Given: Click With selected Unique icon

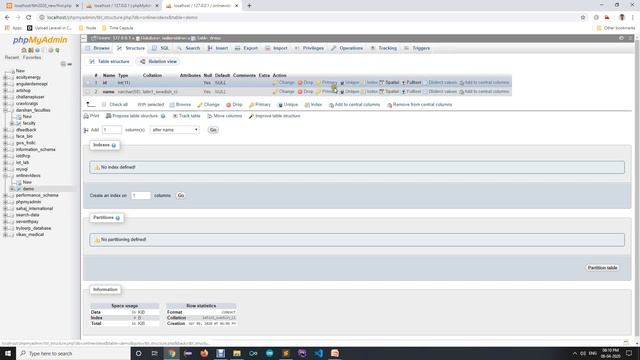Looking at the screenshot, I should click(x=280, y=105).
